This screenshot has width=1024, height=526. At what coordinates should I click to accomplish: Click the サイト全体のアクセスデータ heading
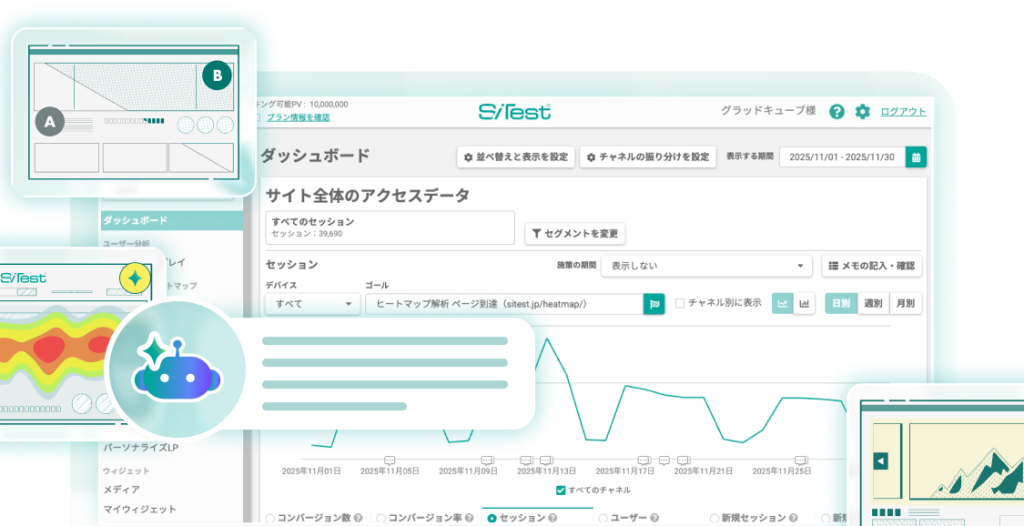click(368, 195)
